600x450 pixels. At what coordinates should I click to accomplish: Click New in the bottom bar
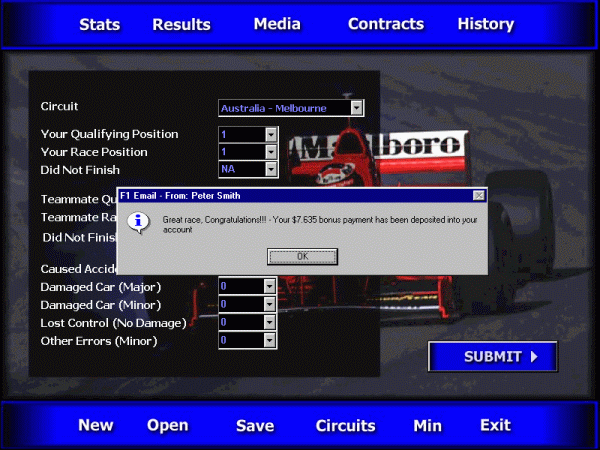point(96,425)
